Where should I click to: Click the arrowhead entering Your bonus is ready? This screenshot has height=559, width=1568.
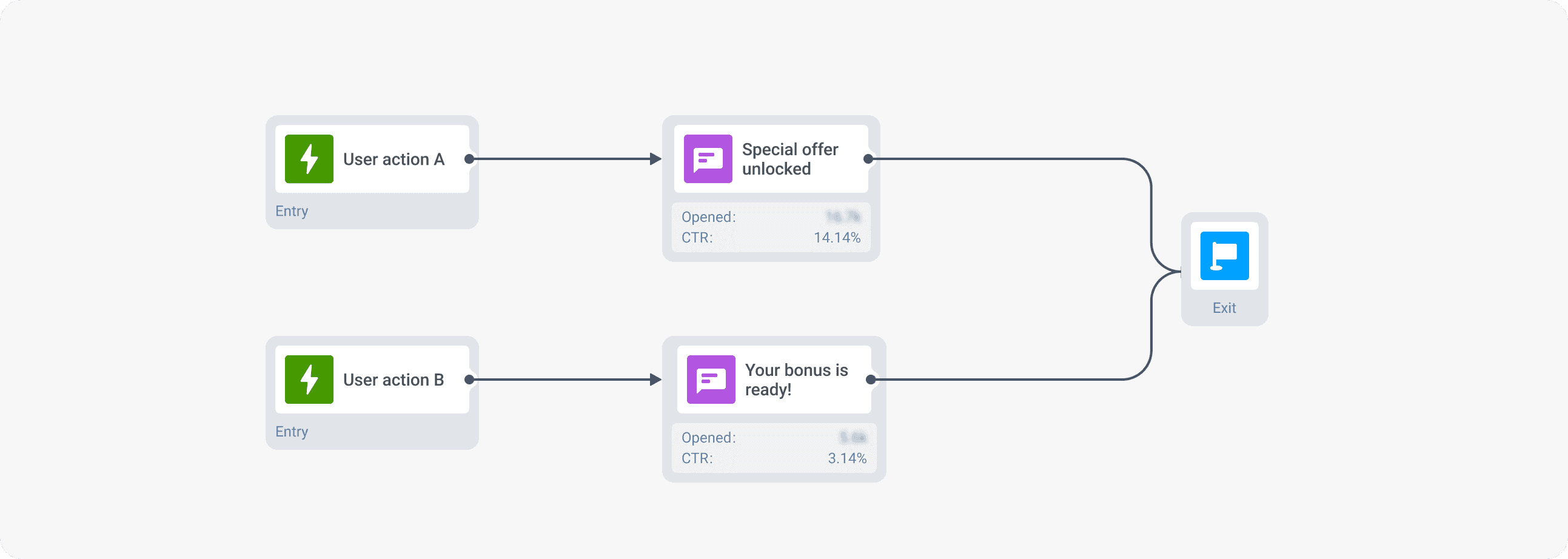click(655, 380)
